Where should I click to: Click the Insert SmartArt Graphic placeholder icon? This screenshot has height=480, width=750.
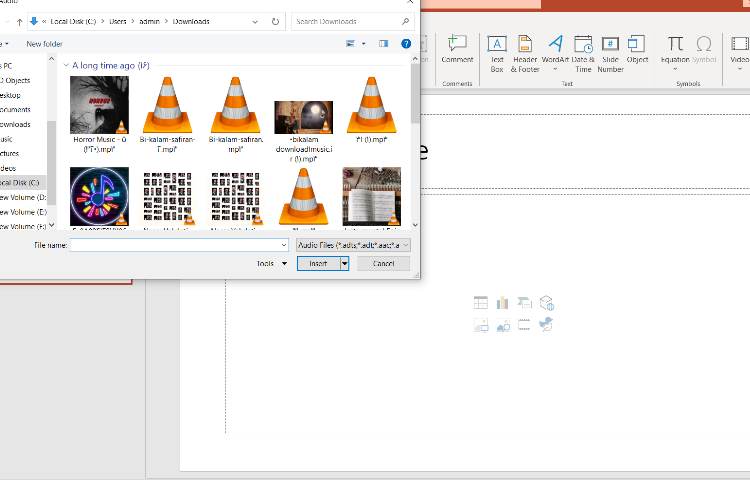coord(524,303)
